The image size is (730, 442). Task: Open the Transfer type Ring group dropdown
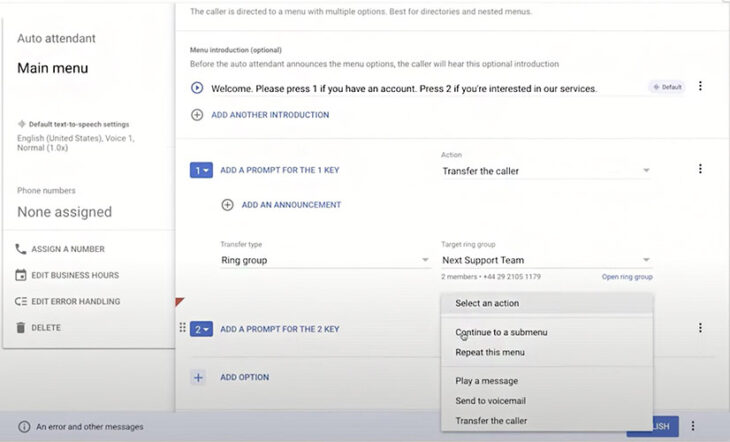point(324,260)
